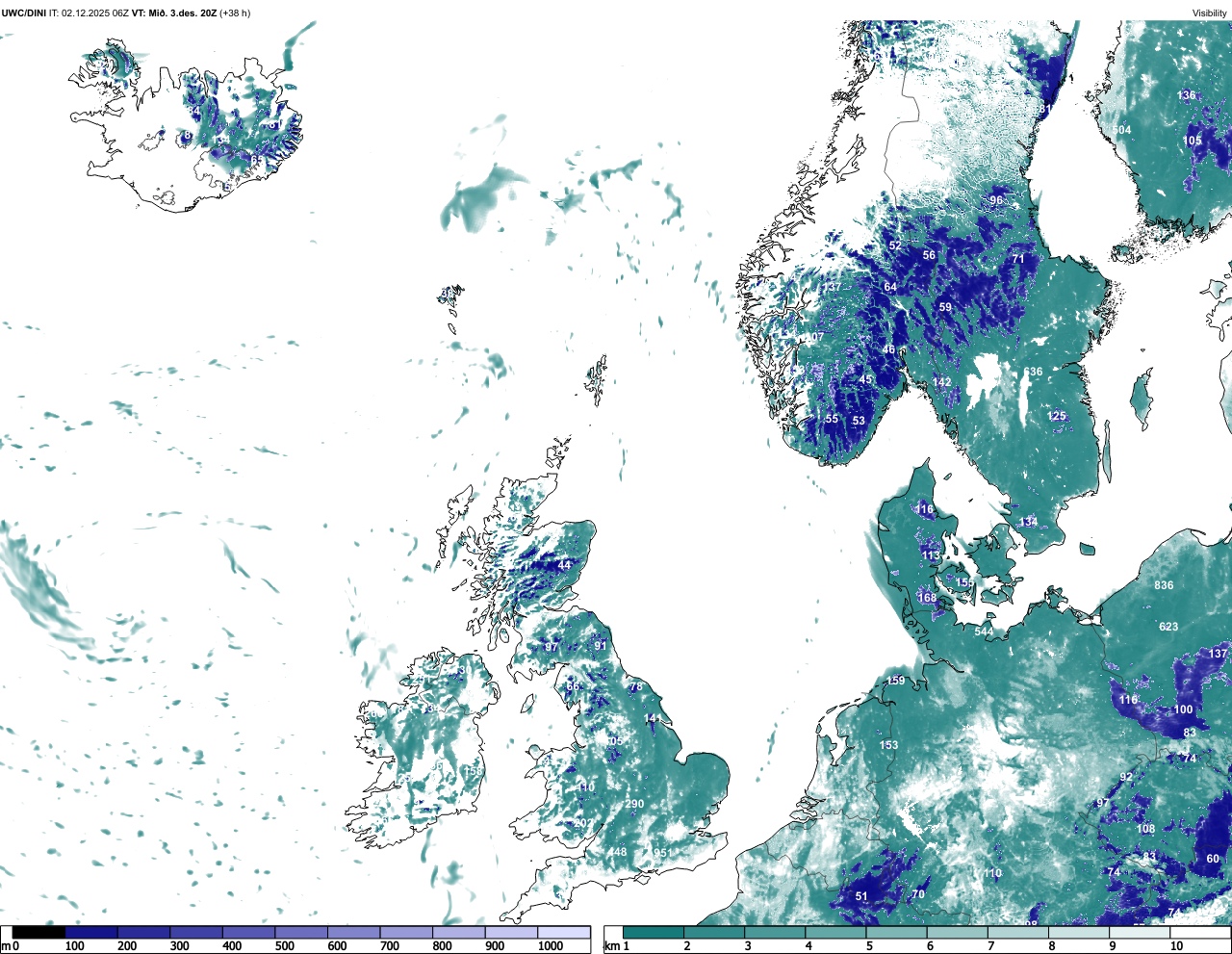The width and height of the screenshot is (1232, 954).
Task: Click the 500–600 m legend color segment
Action: (301, 932)
